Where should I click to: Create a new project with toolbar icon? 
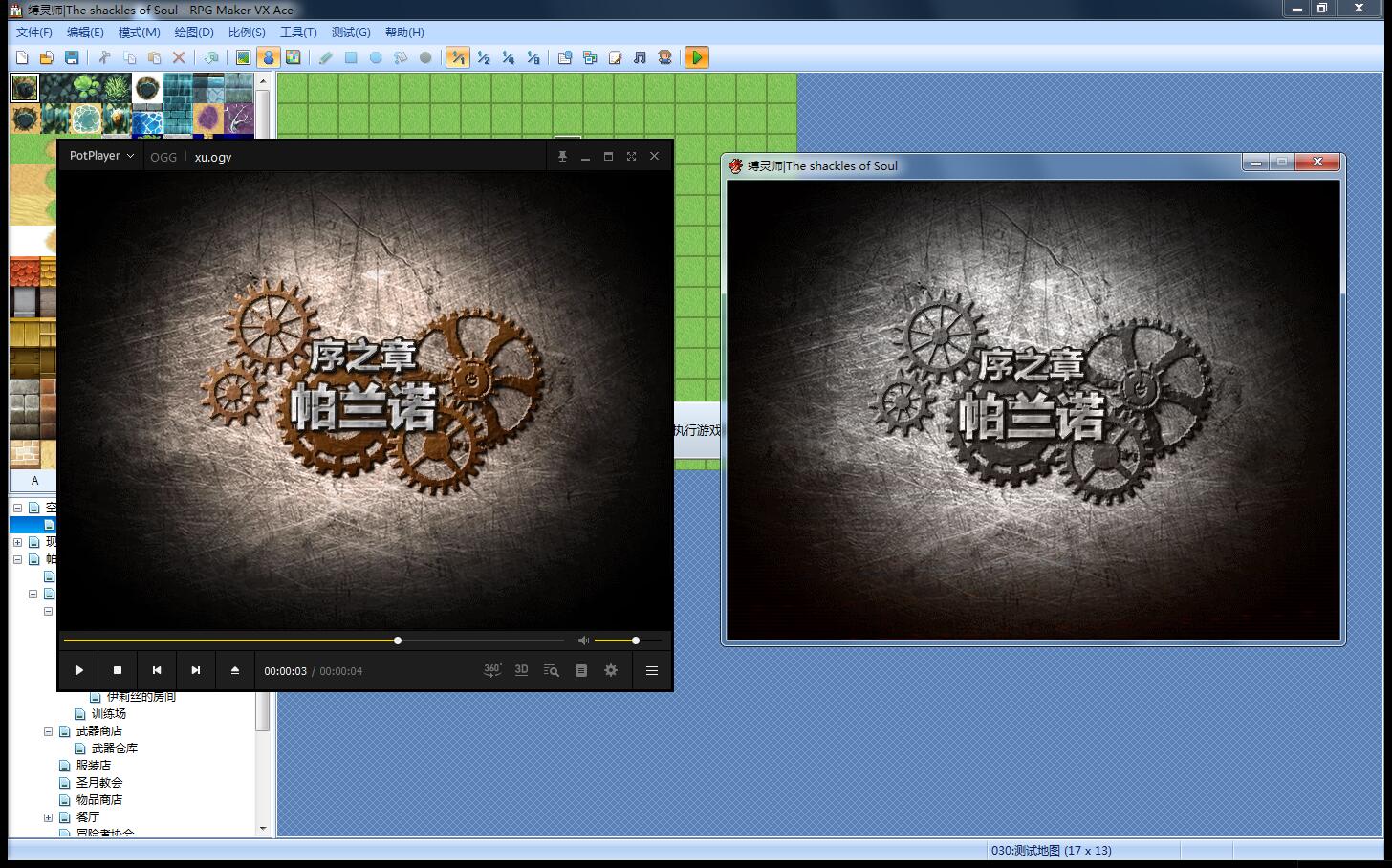[x=22, y=57]
